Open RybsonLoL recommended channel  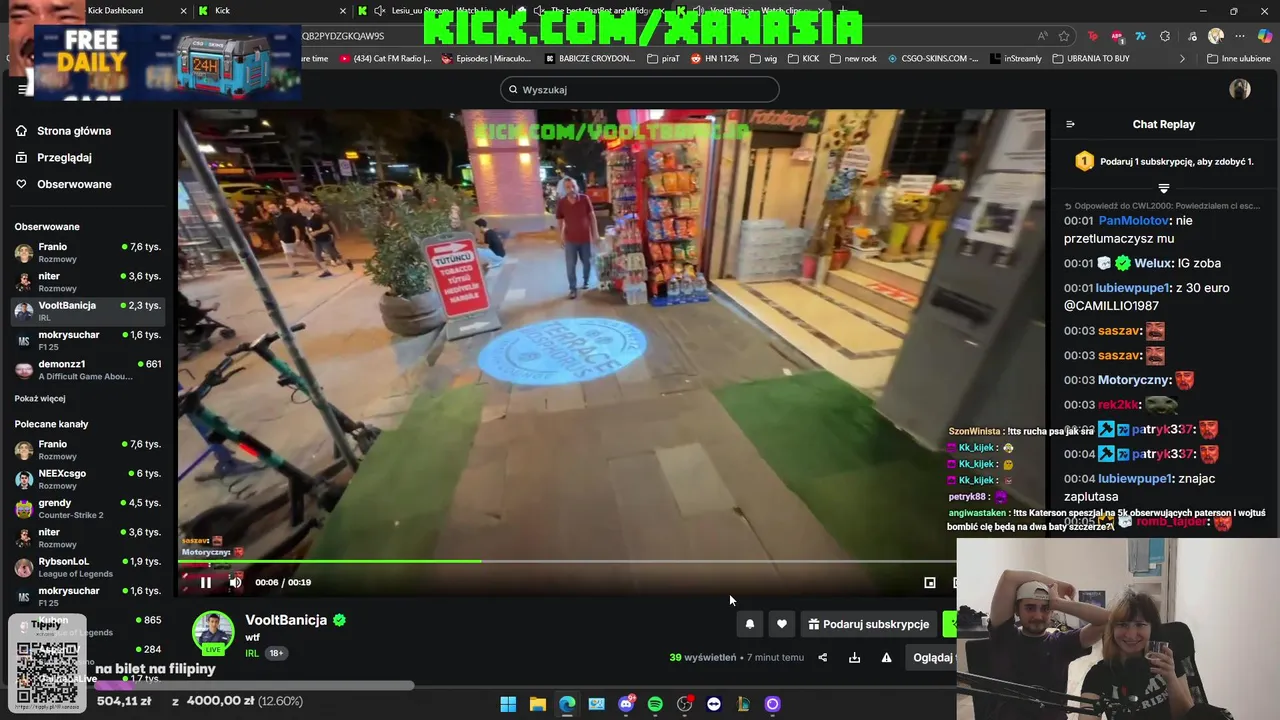click(87, 567)
